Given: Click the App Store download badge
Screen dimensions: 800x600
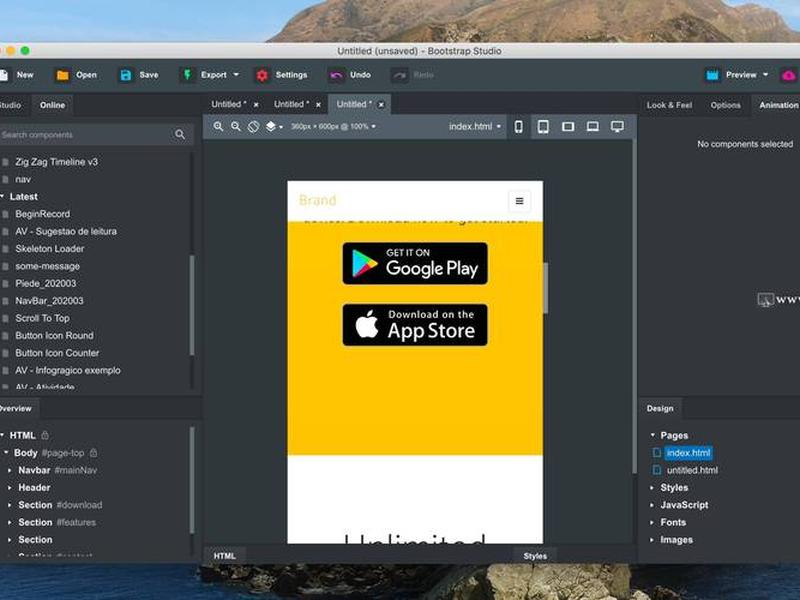Looking at the screenshot, I should [415, 325].
